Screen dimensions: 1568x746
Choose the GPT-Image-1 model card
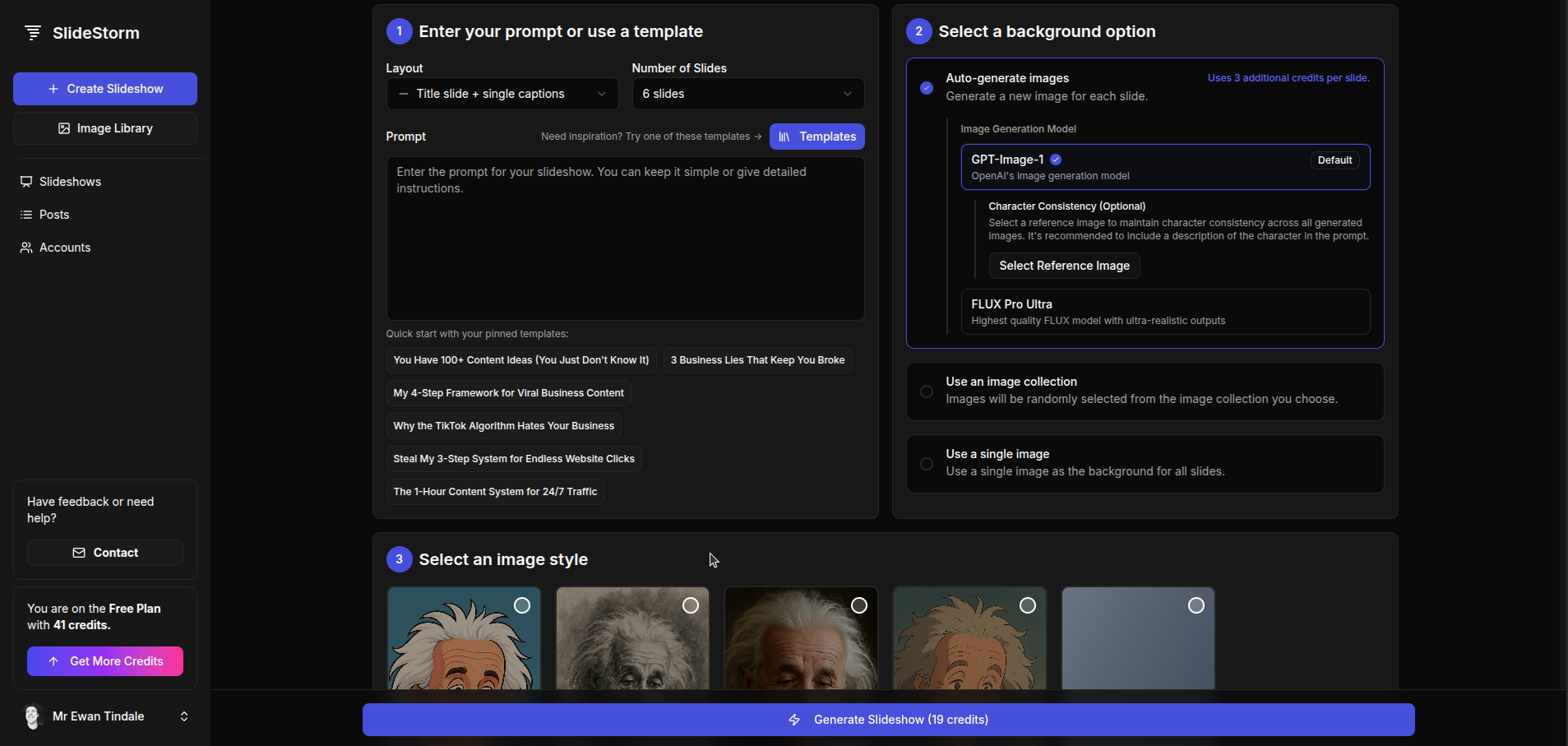(x=1165, y=167)
